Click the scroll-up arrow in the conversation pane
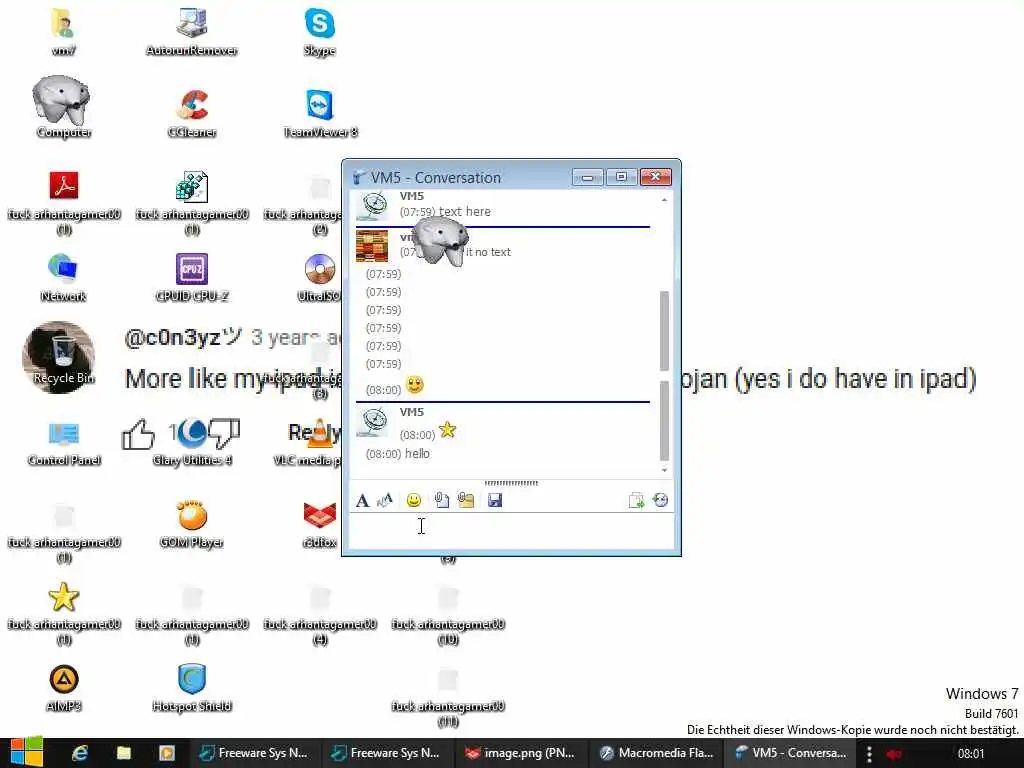The height and width of the screenshot is (768, 1024). pyautogui.click(x=664, y=200)
